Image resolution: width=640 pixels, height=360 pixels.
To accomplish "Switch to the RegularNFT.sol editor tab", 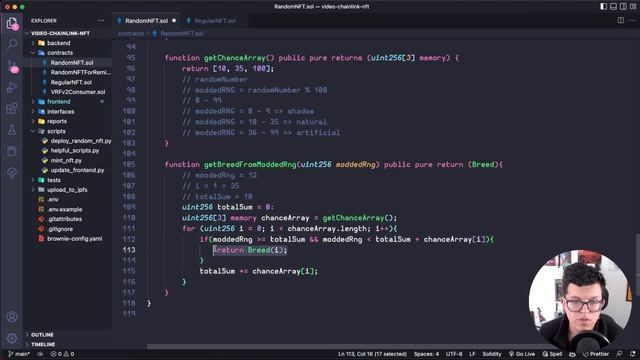I will tap(214, 20).
